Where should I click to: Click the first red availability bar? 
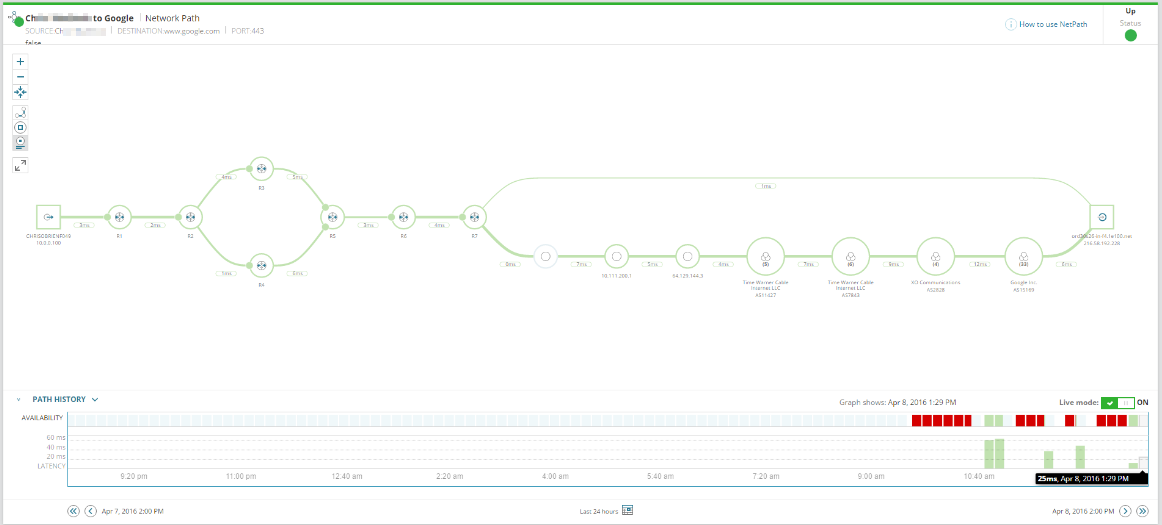916,420
